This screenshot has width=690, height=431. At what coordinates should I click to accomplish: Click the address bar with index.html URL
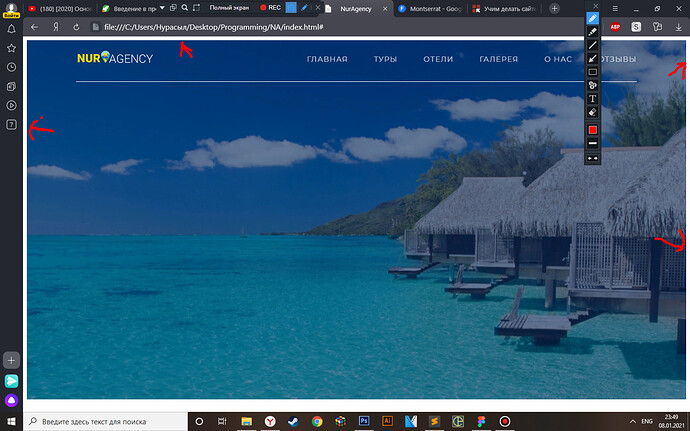point(214,27)
